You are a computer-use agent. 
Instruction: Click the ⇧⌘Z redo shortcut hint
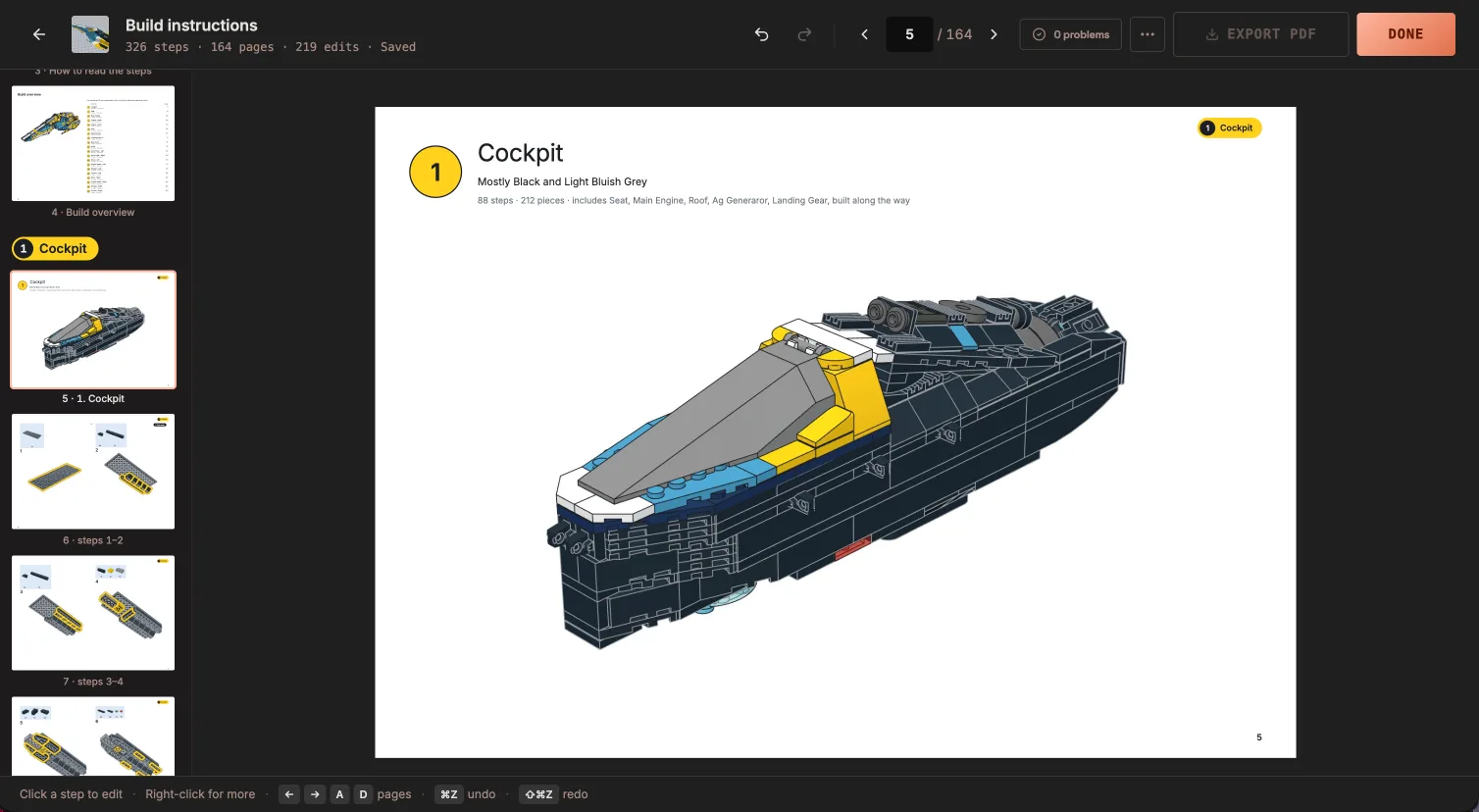click(538, 794)
